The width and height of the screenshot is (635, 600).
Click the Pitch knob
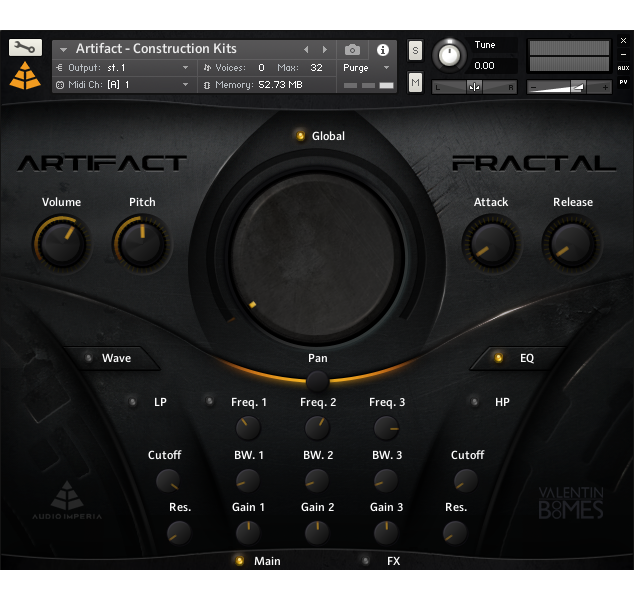[142, 244]
